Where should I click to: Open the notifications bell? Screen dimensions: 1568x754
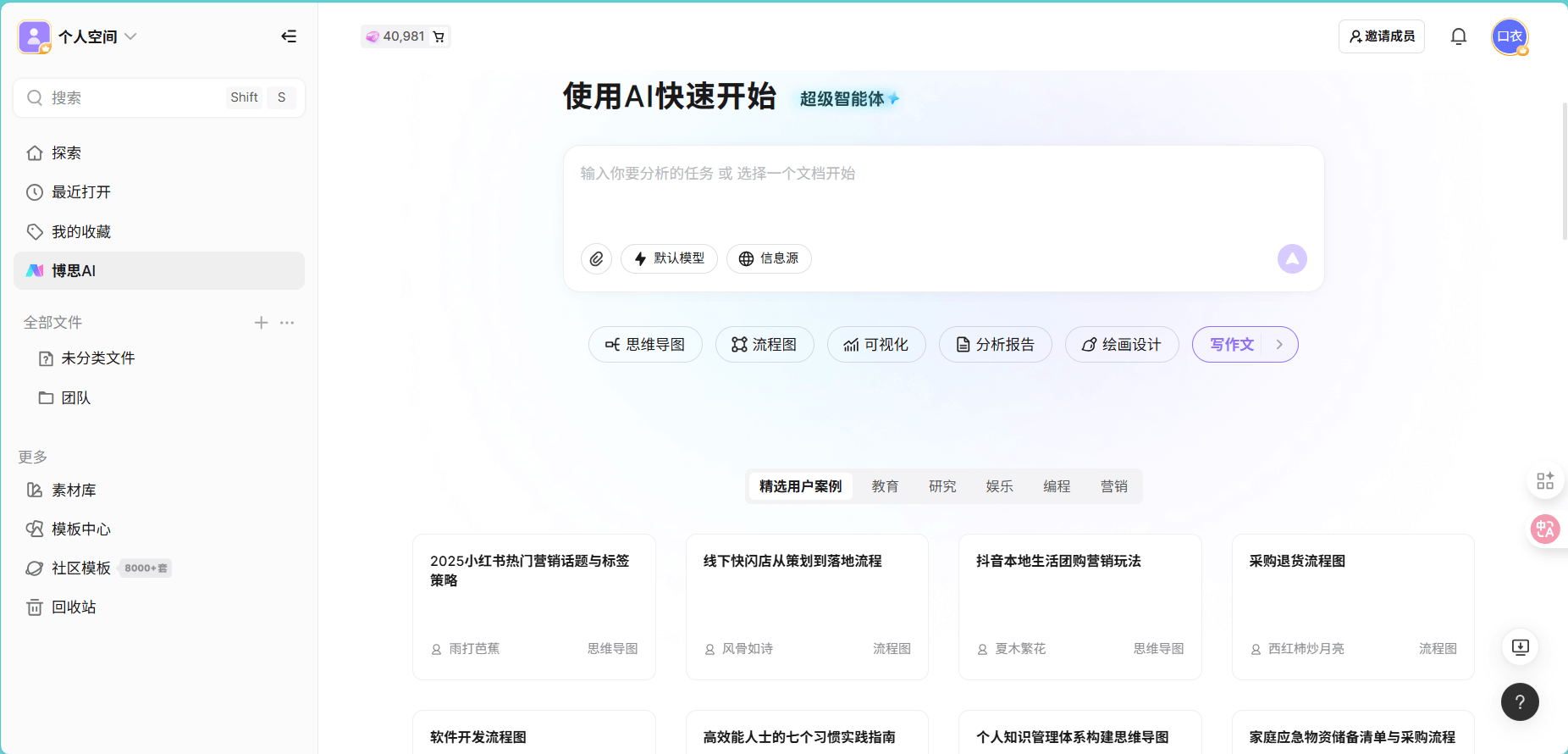[1458, 36]
